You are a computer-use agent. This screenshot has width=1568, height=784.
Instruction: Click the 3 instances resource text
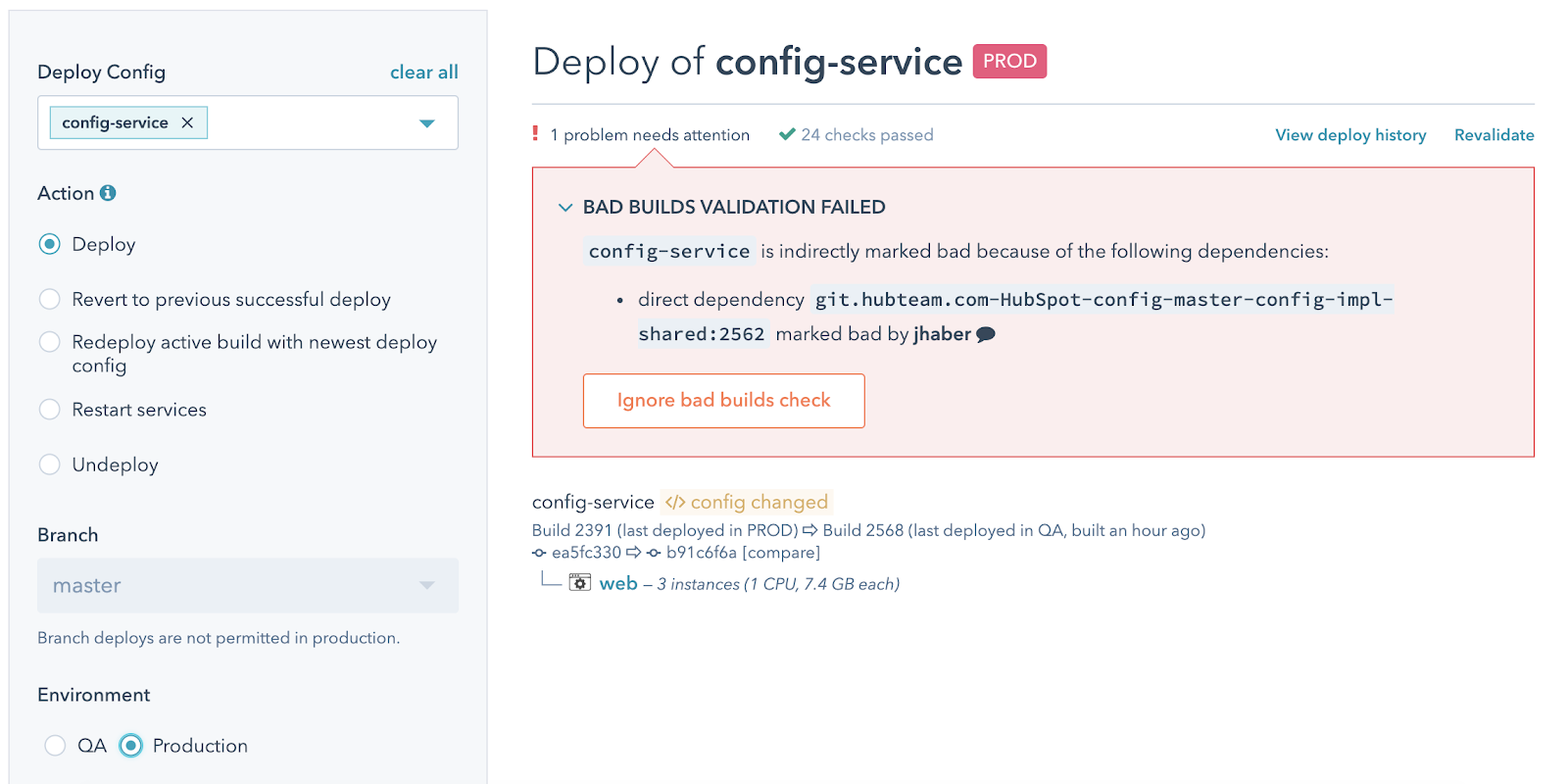coord(778,584)
